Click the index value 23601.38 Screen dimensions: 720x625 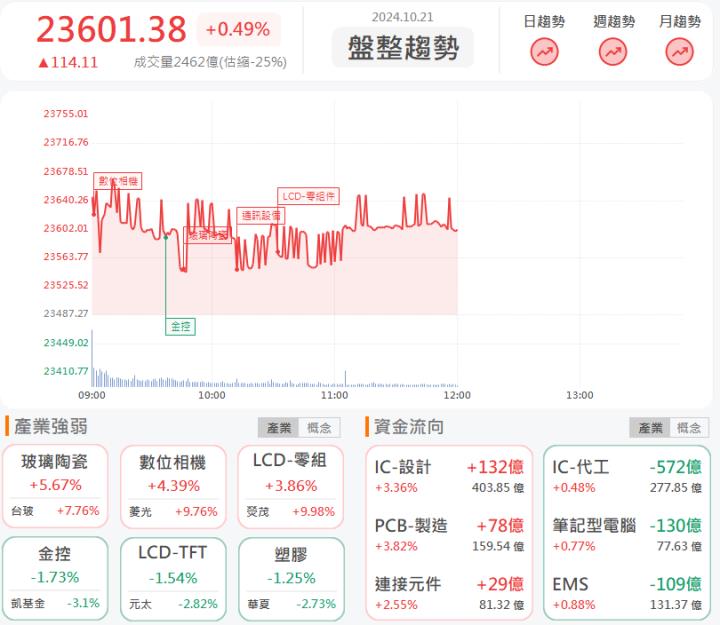coord(112,29)
